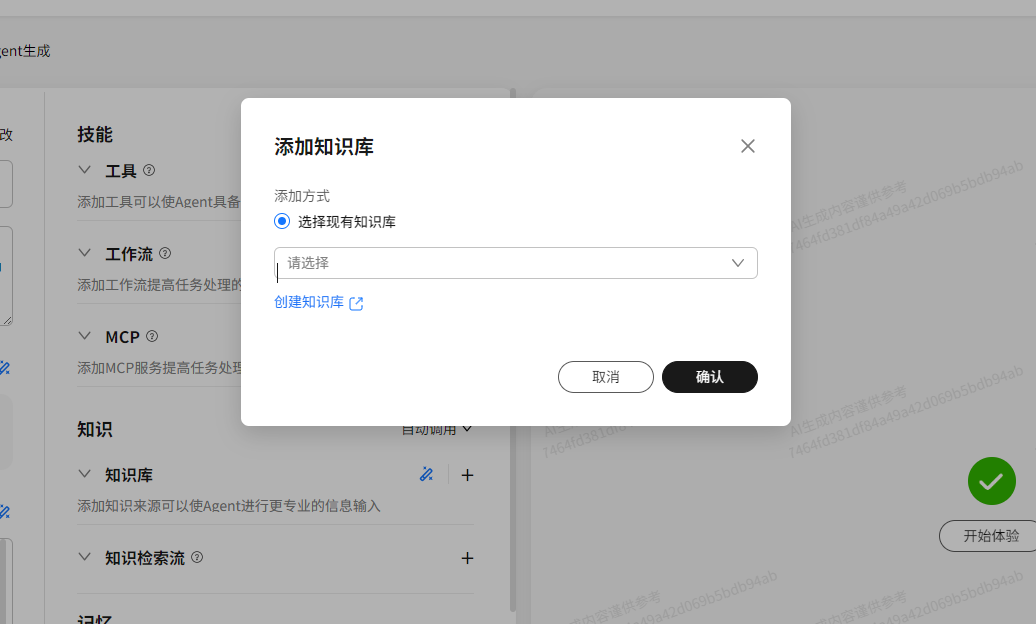Click the green checkmark circle on the right

991,481
